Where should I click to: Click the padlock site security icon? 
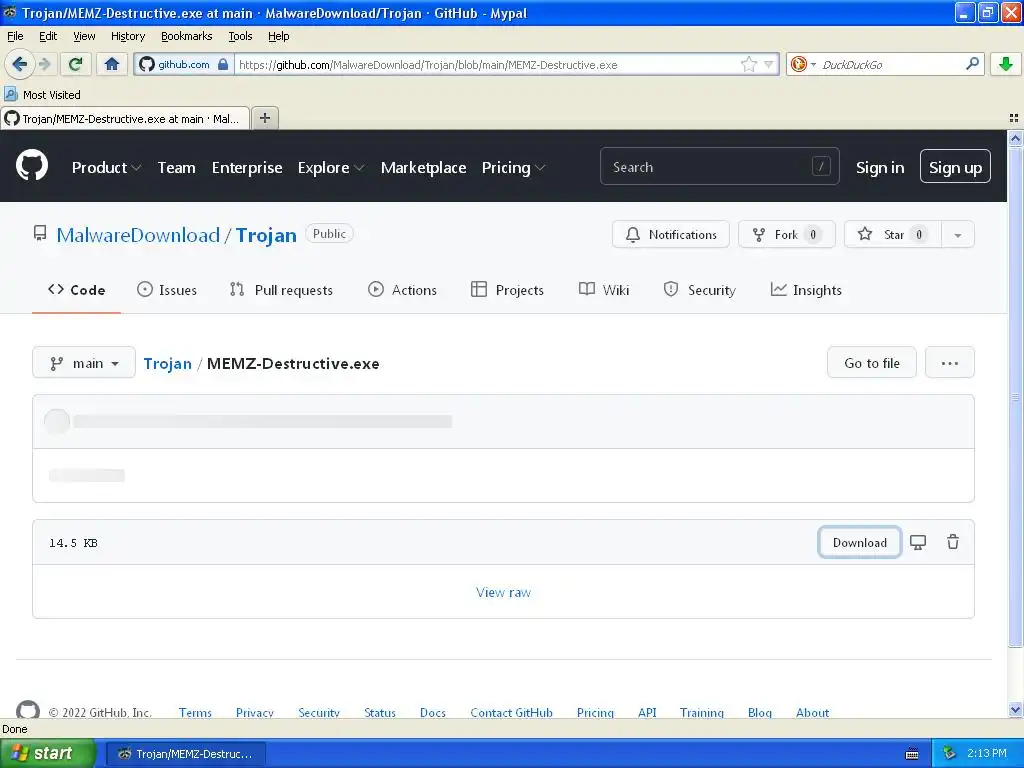[223, 64]
